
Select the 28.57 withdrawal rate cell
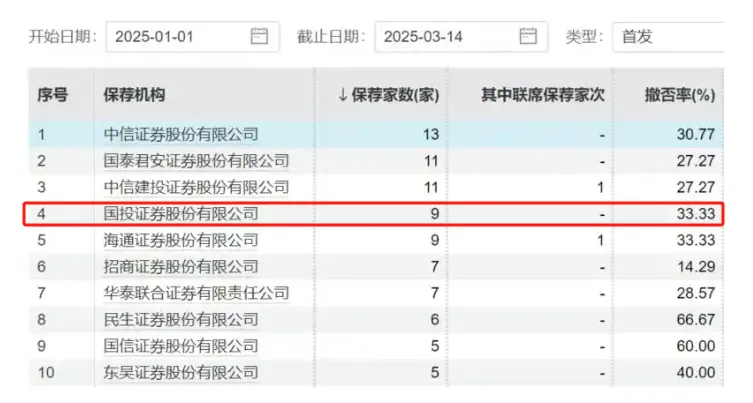pos(696,293)
